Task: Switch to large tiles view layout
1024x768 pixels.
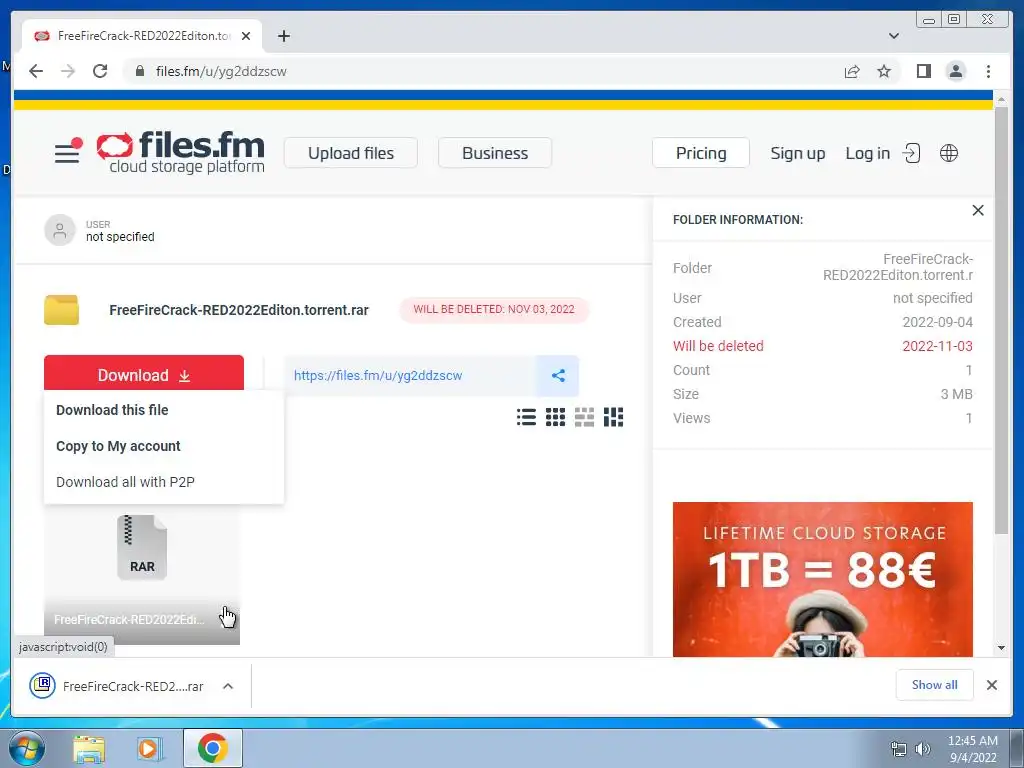Action: (x=584, y=417)
